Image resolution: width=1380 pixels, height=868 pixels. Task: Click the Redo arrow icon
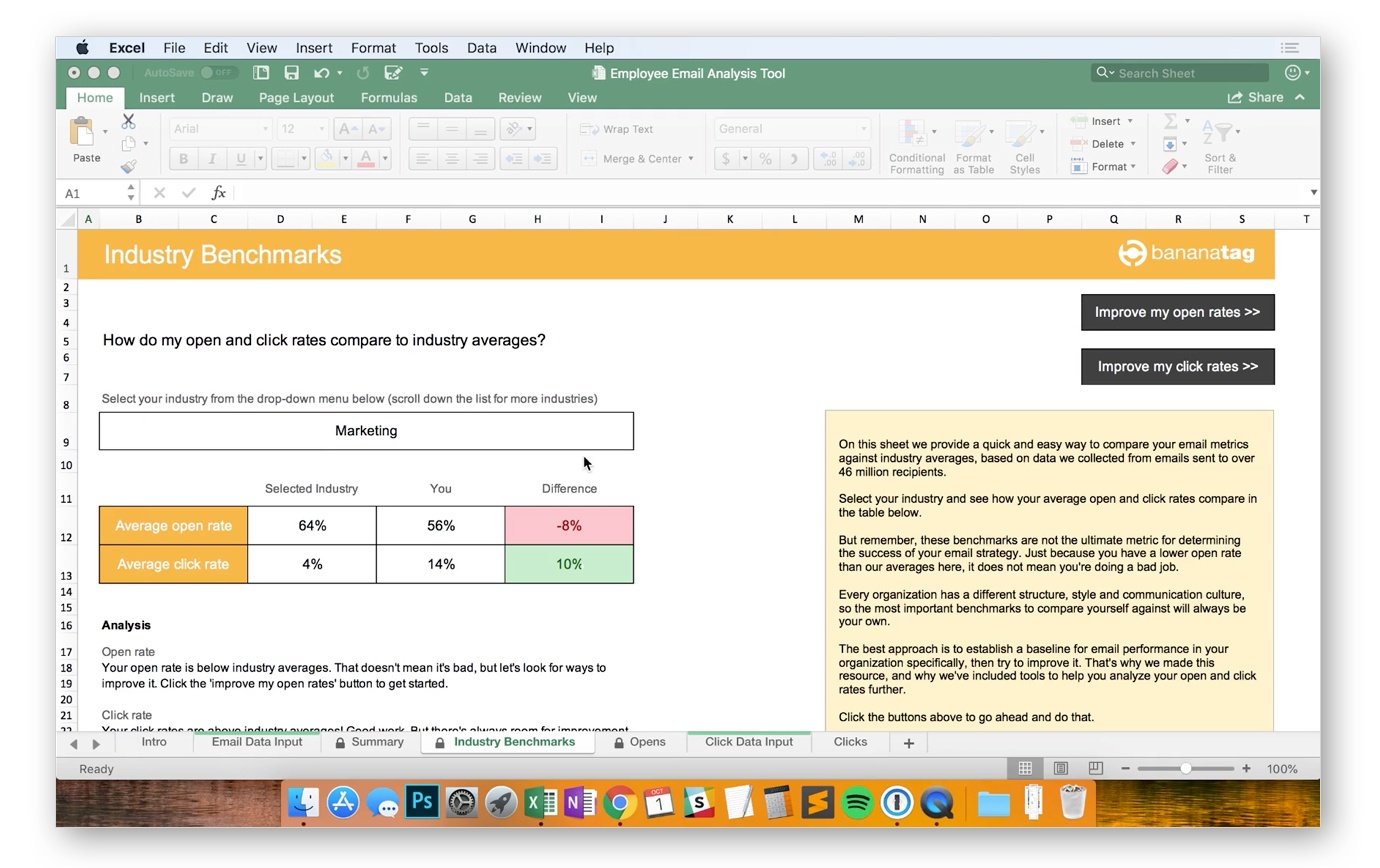point(363,73)
